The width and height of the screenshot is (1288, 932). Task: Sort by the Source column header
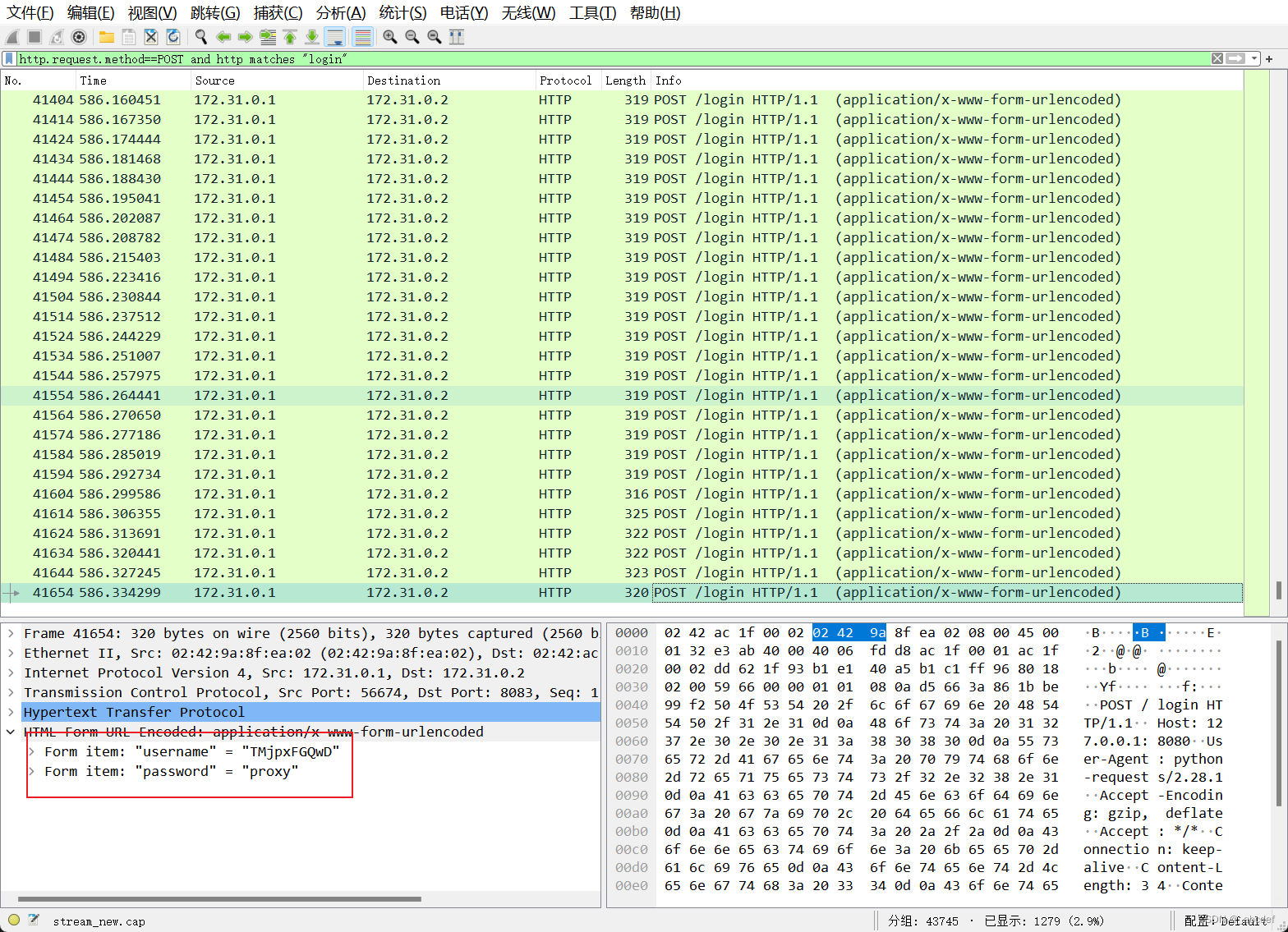tap(277, 80)
